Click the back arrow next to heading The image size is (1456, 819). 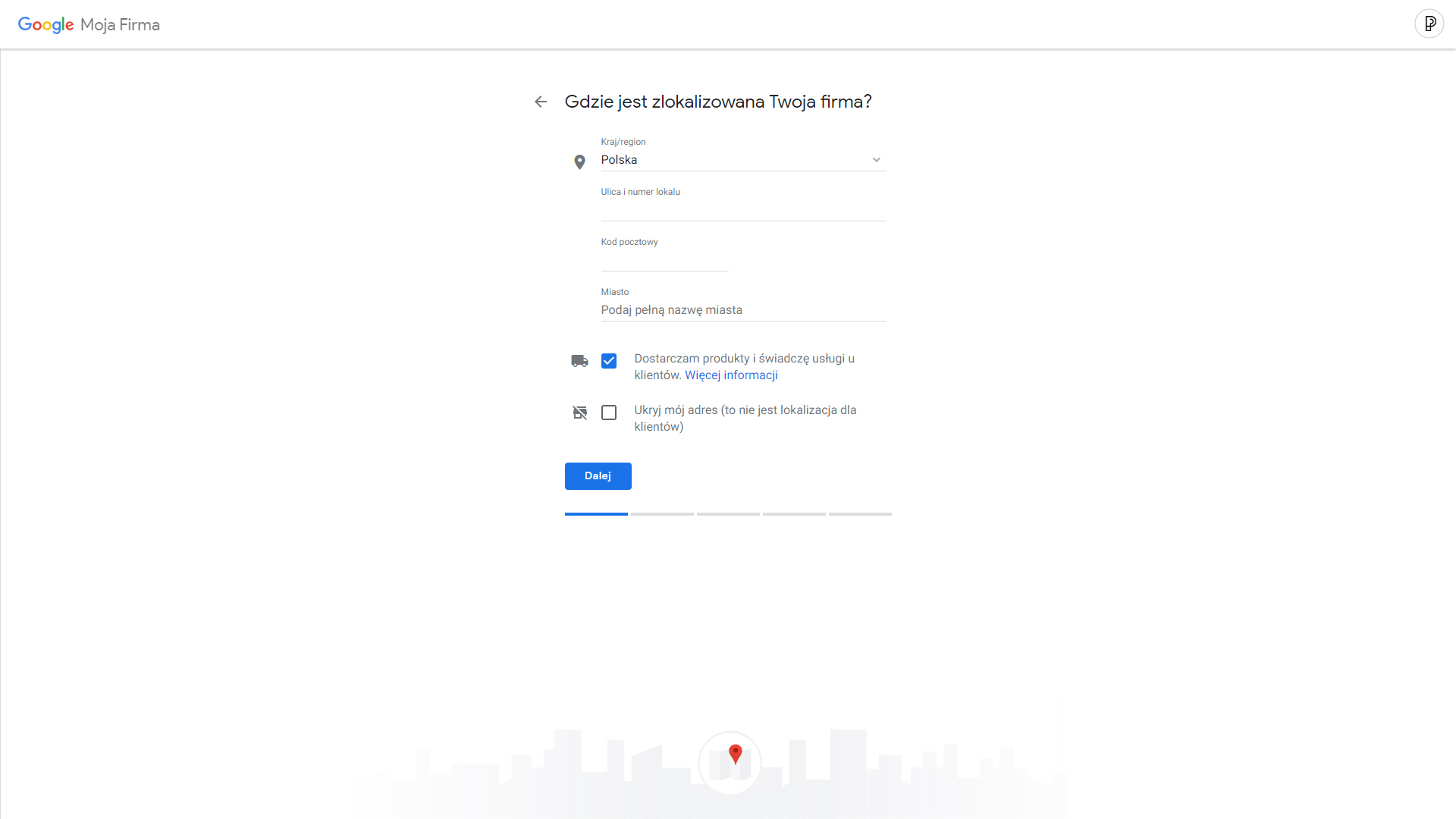coord(541,102)
